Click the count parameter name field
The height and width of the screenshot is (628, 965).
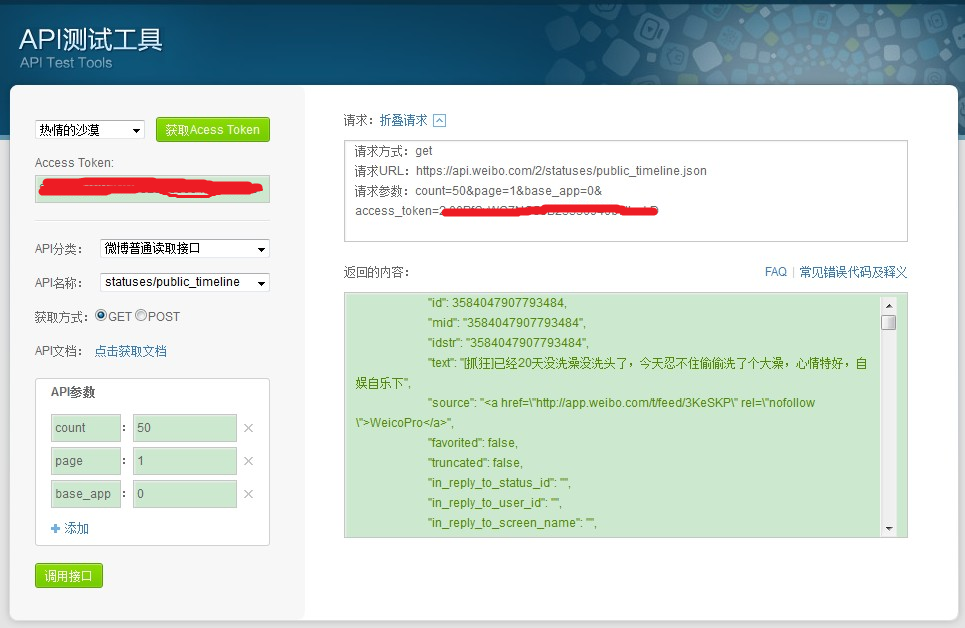tap(86, 428)
